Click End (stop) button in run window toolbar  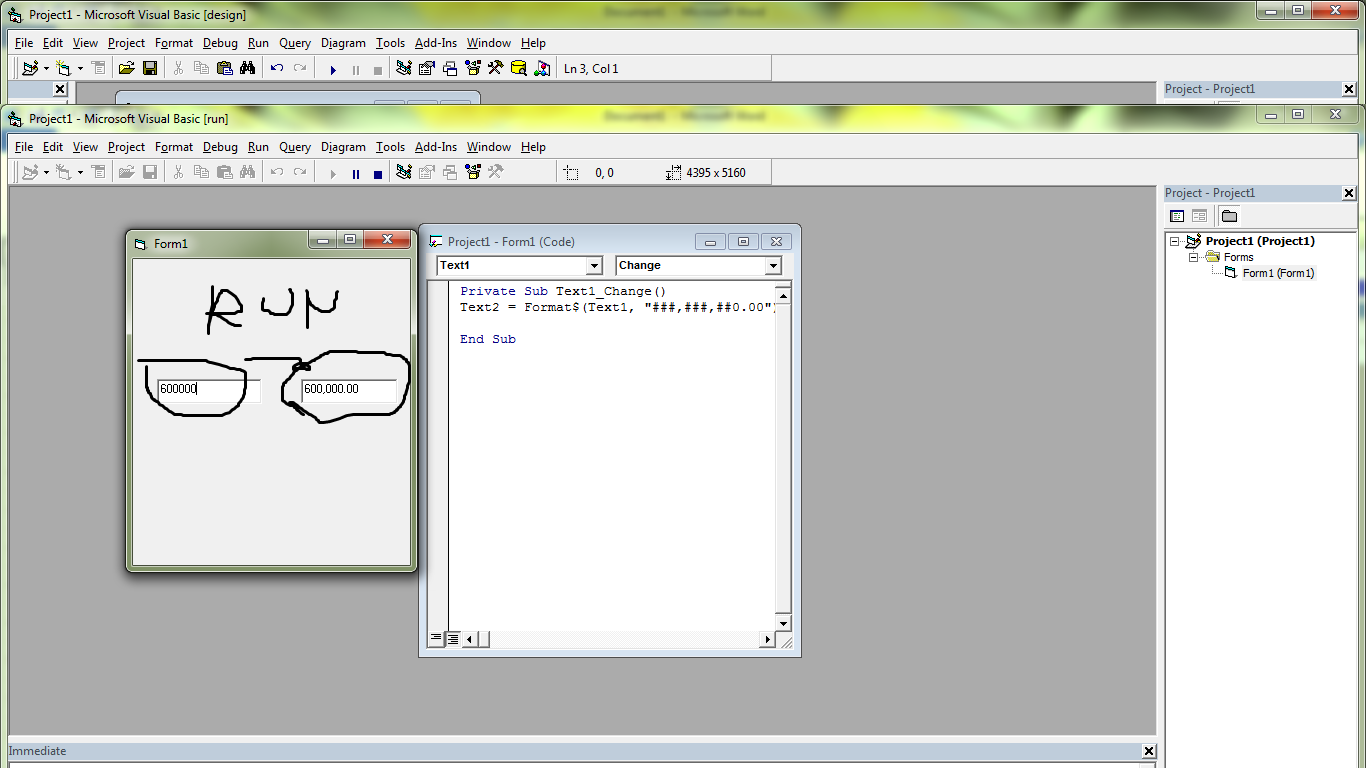pos(377,173)
